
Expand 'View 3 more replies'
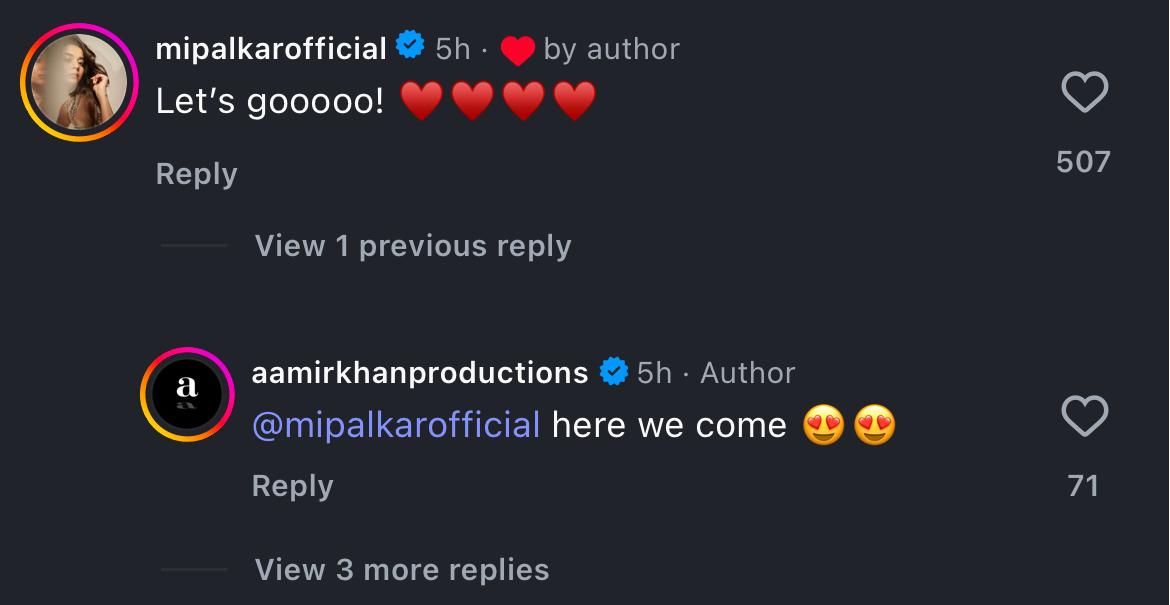click(x=402, y=569)
